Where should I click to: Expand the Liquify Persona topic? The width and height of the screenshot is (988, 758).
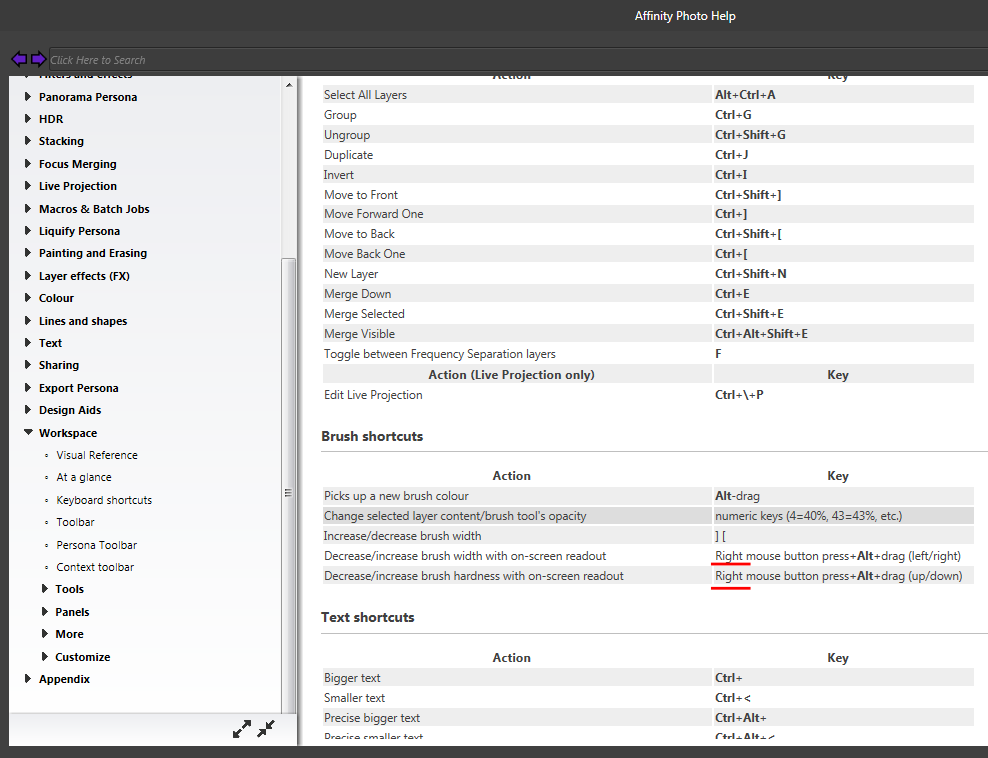coord(28,231)
